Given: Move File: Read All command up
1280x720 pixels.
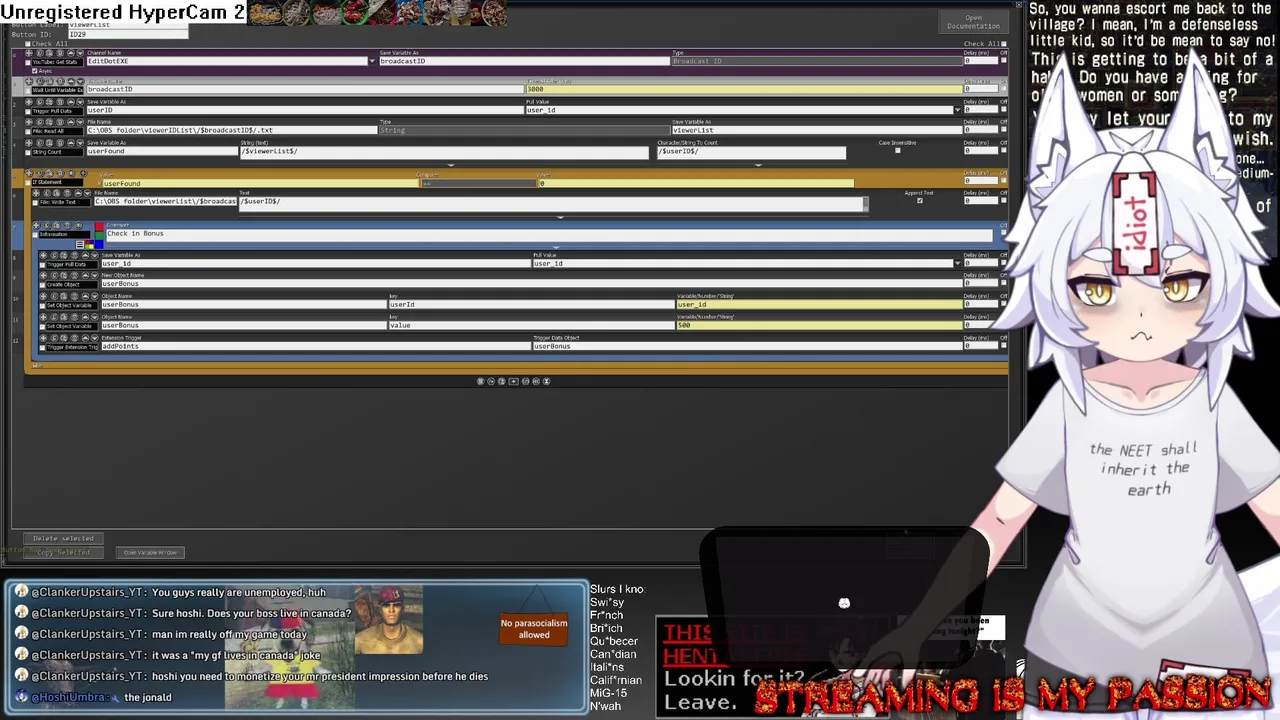Looking at the screenshot, I should (x=71, y=121).
